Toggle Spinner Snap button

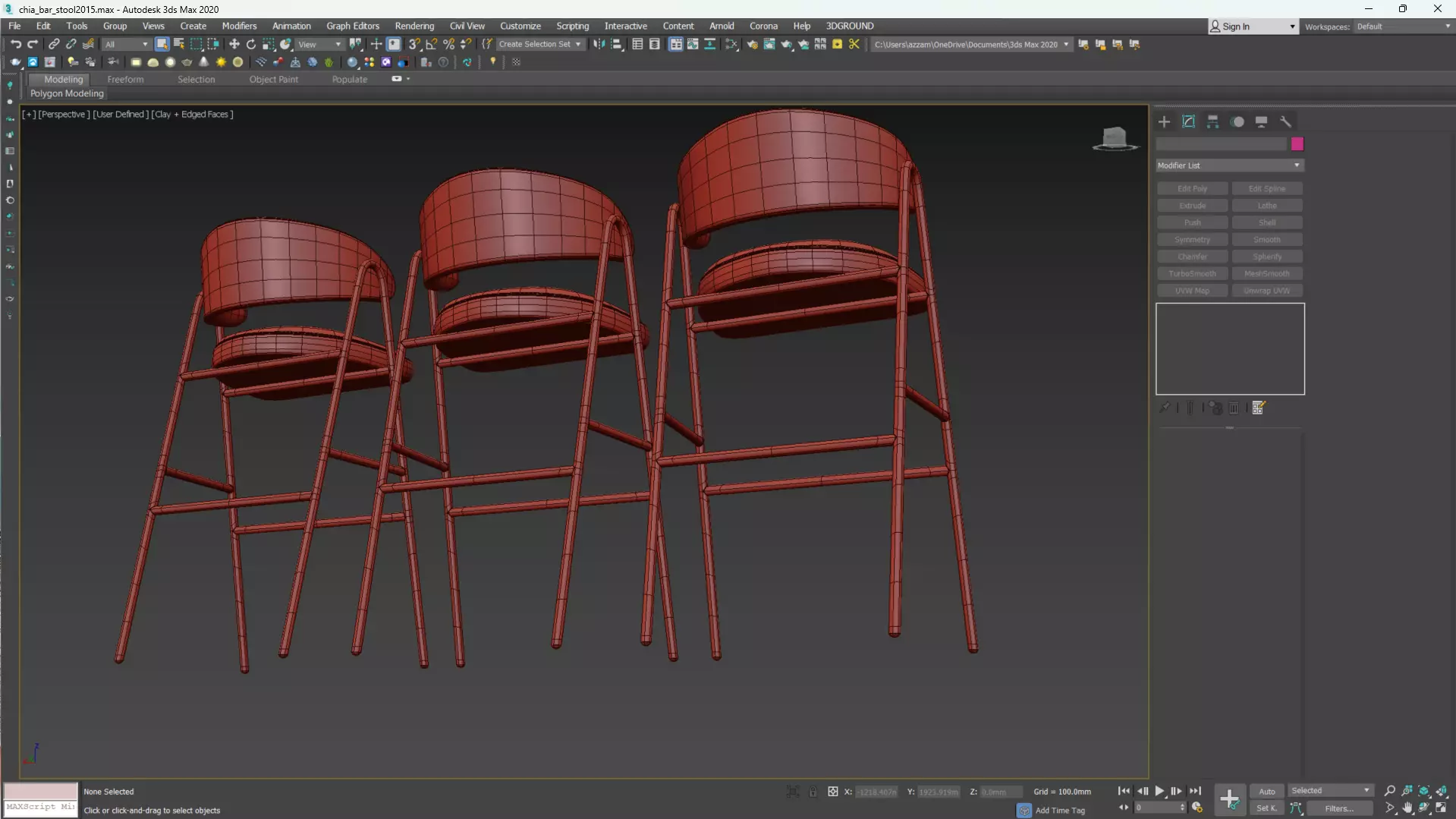(x=466, y=44)
